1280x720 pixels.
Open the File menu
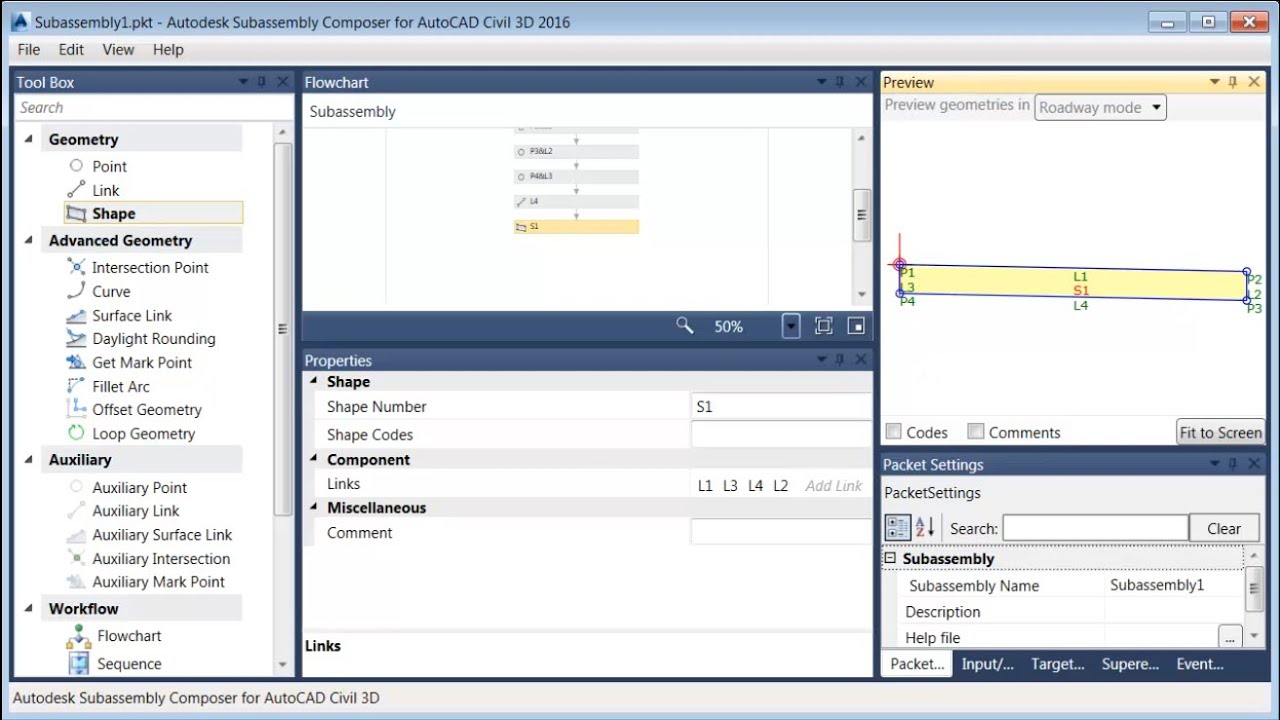point(29,49)
